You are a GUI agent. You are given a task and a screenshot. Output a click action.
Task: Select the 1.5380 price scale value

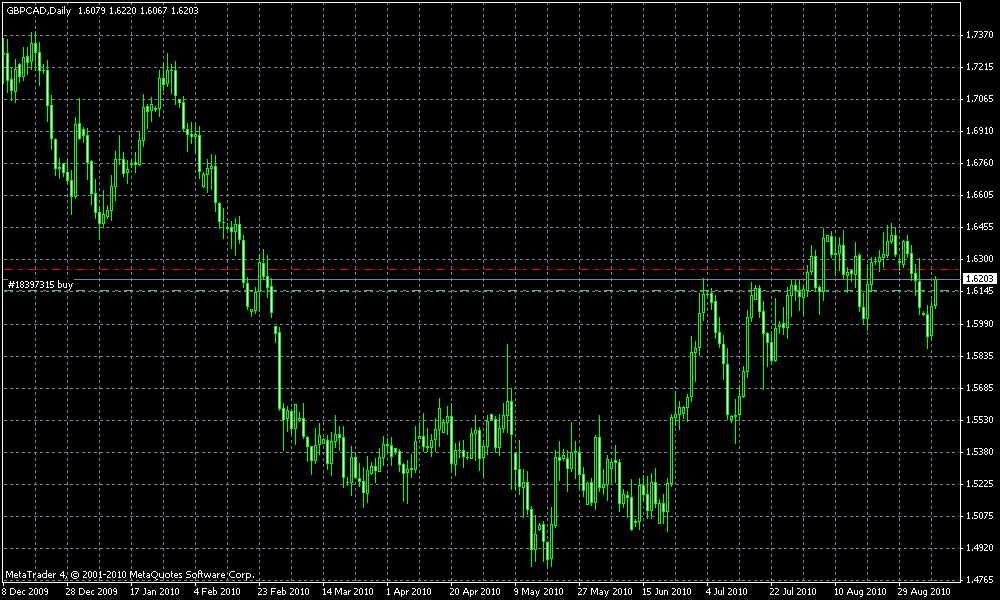[x=980, y=451]
